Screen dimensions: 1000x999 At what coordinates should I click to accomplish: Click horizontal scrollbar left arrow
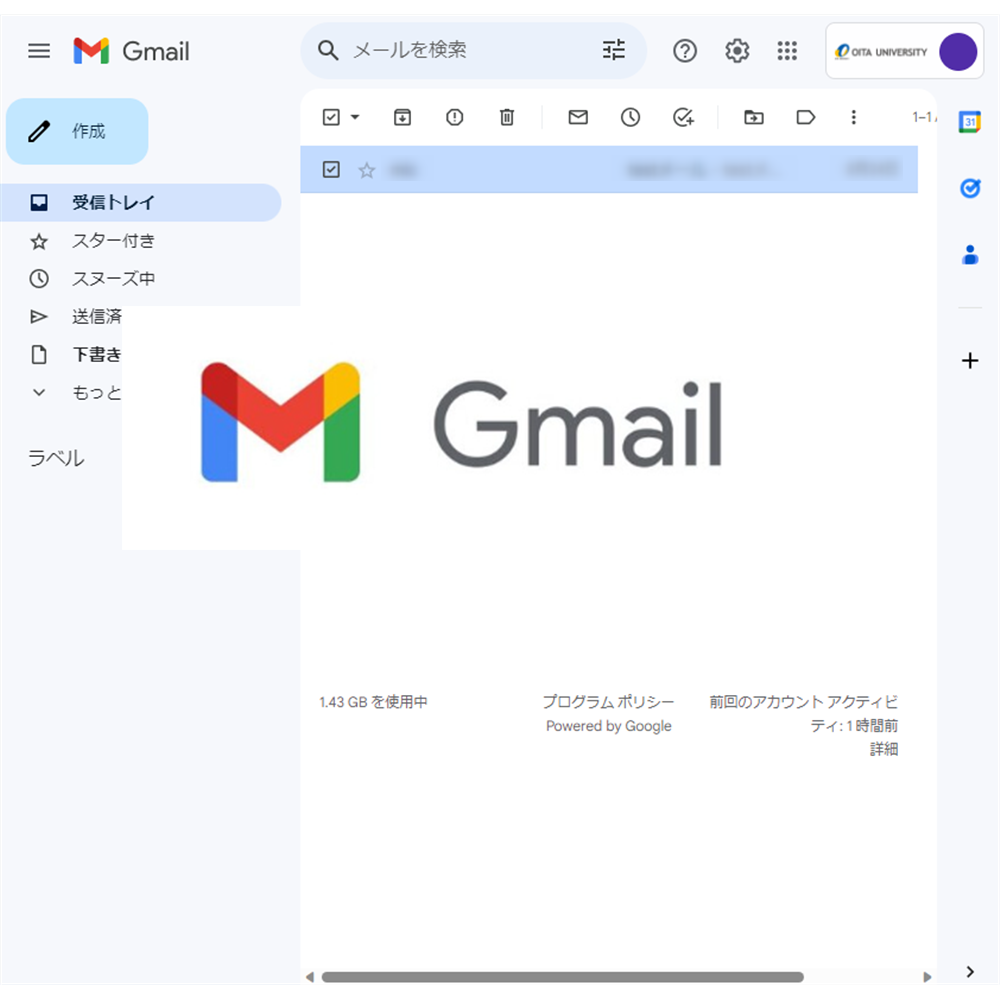tap(310, 977)
